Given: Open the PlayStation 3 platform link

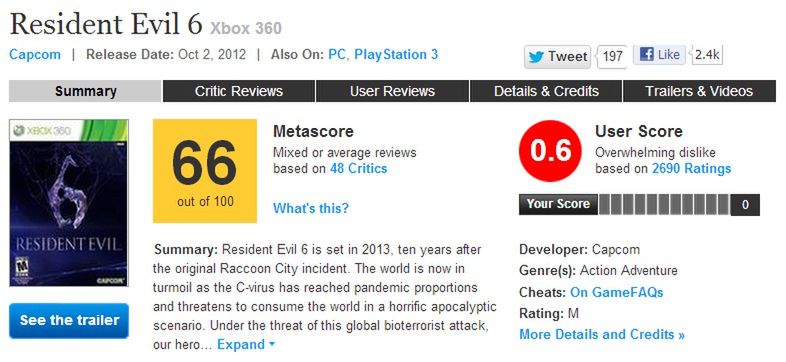Looking at the screenshot, I should click(x=396, y=54).
